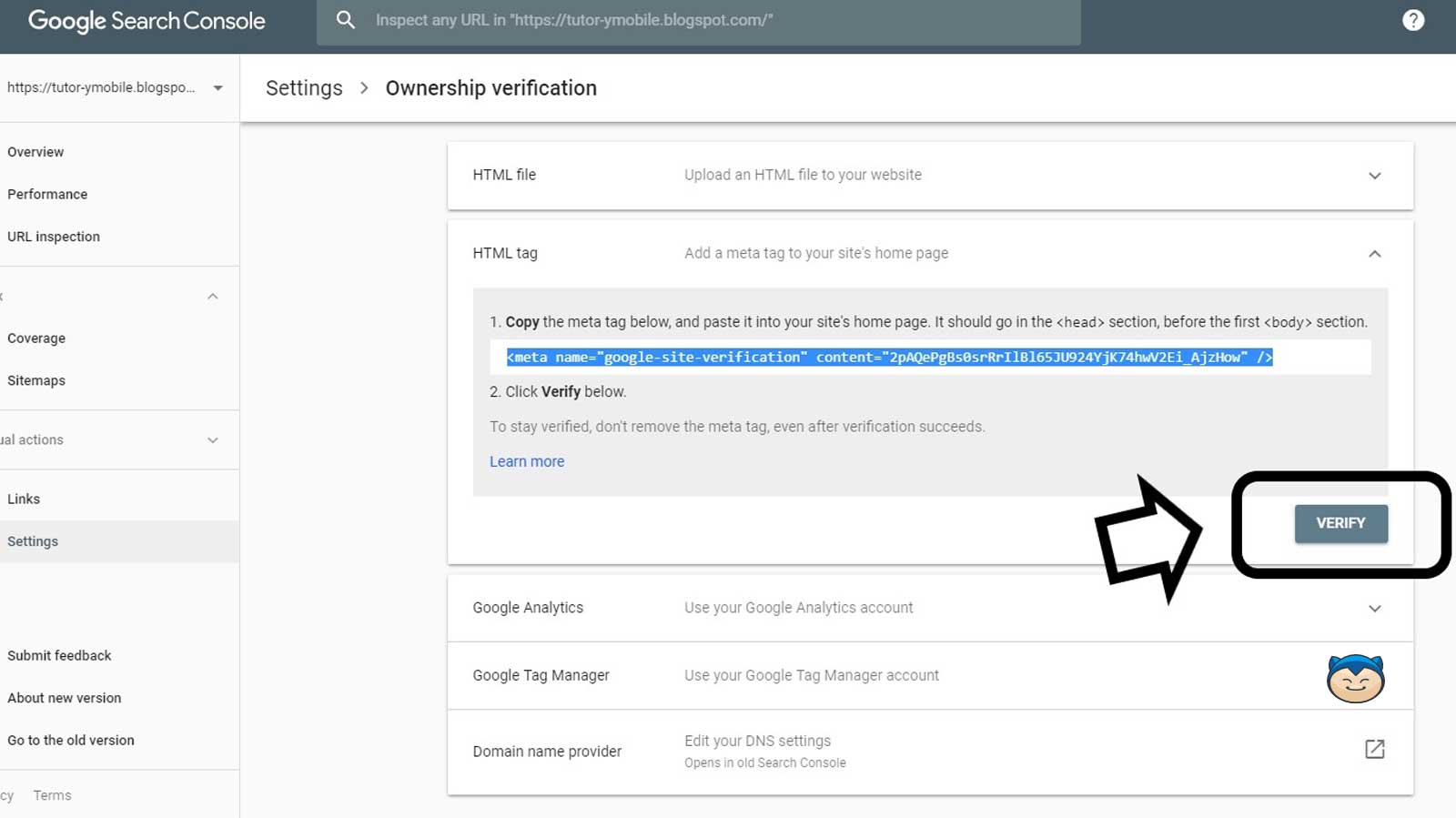Expand the Google Analytics method

coord(1374,609)
